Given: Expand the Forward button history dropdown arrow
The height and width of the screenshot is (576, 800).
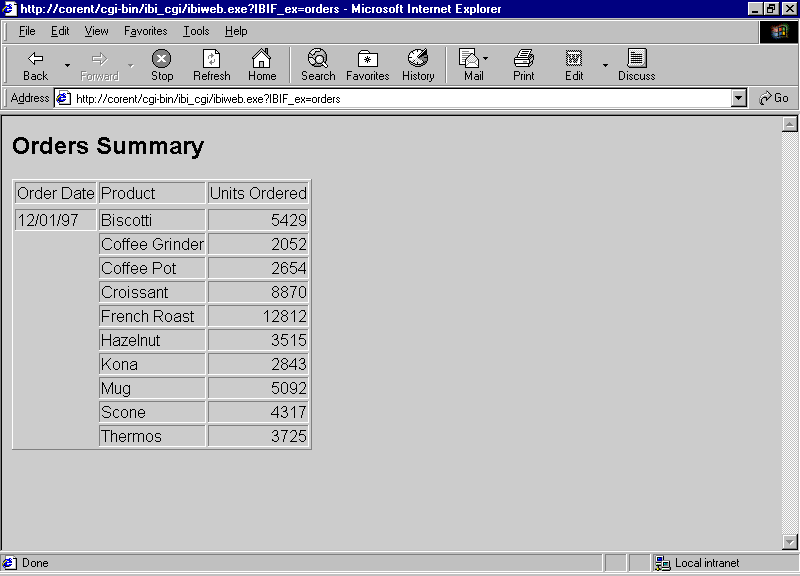Looking at the screenshot, I should click(131, 65).
